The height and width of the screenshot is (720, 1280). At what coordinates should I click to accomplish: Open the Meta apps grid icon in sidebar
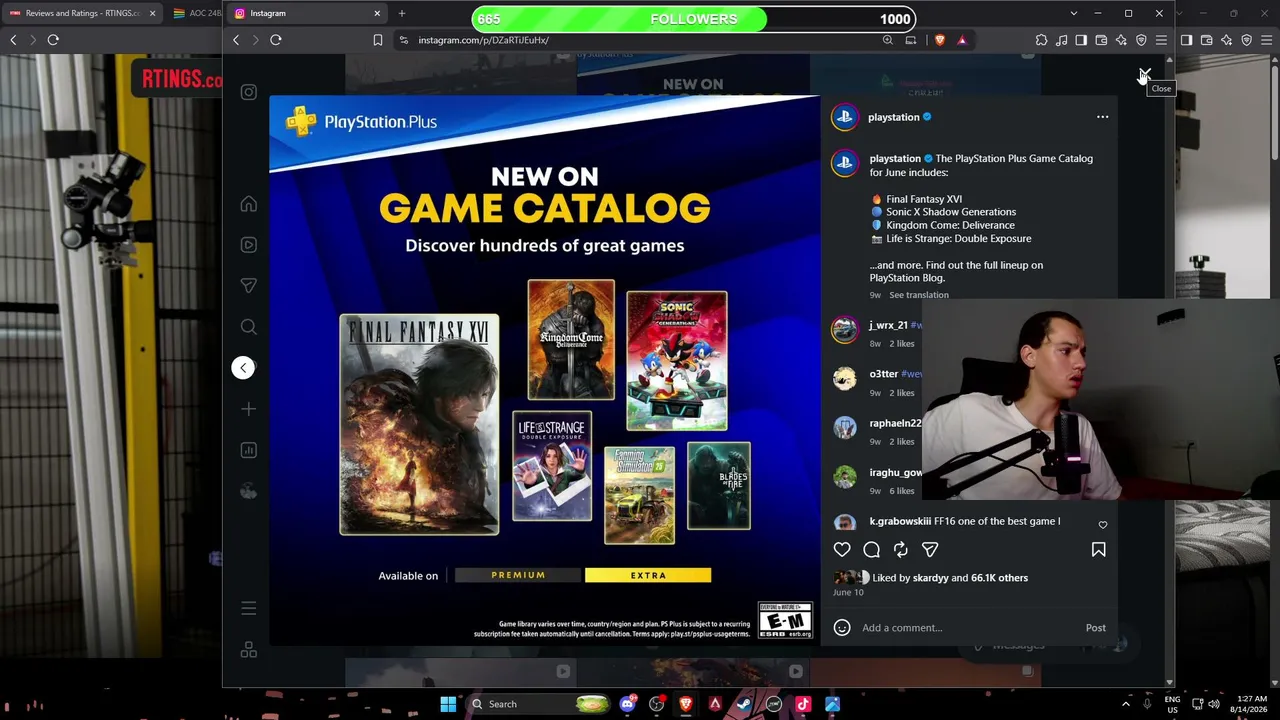tap(249, 650)
